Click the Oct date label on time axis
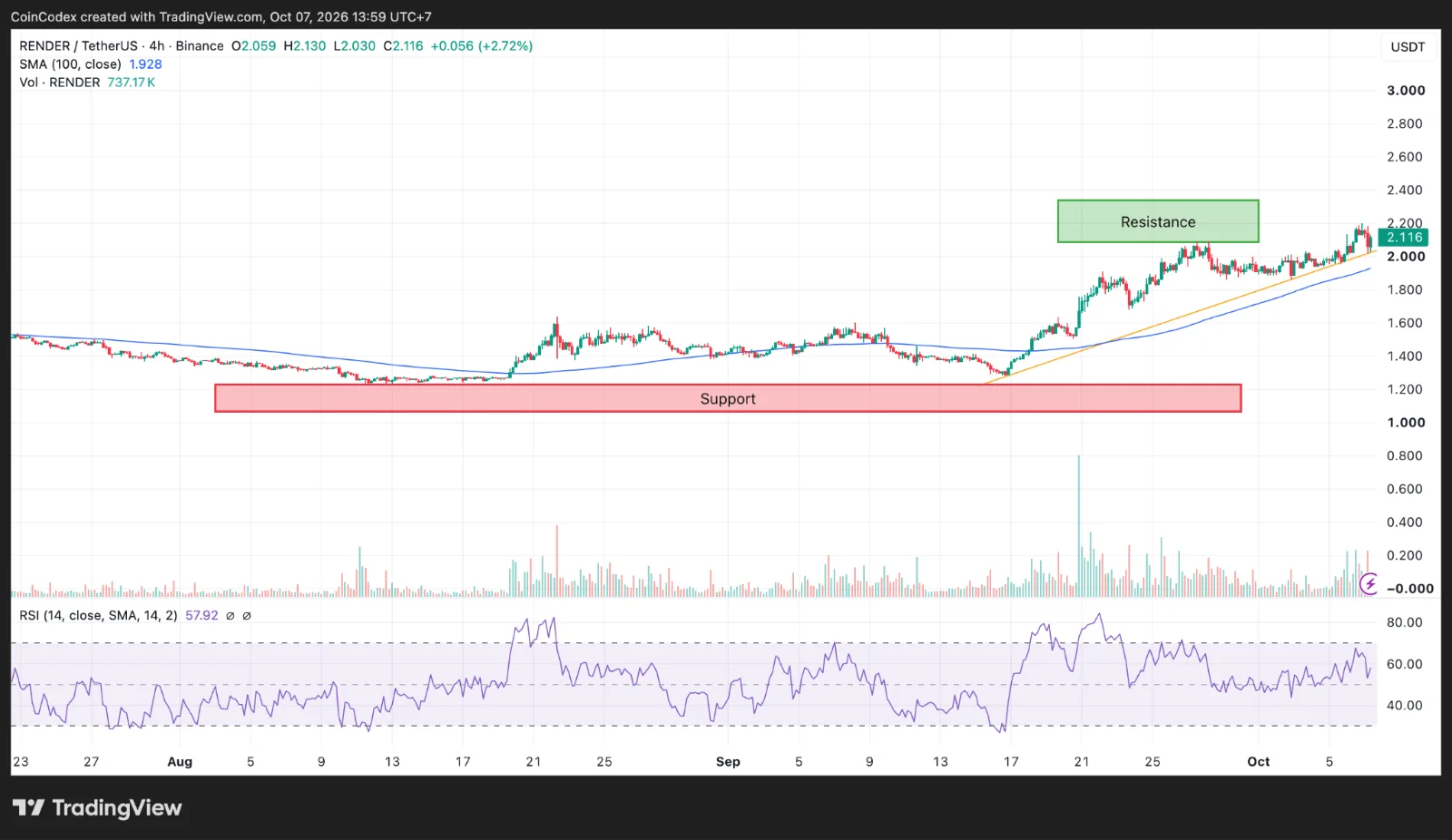Image resolution: width=1452 pixels, height=840 pixels. 1259,762
